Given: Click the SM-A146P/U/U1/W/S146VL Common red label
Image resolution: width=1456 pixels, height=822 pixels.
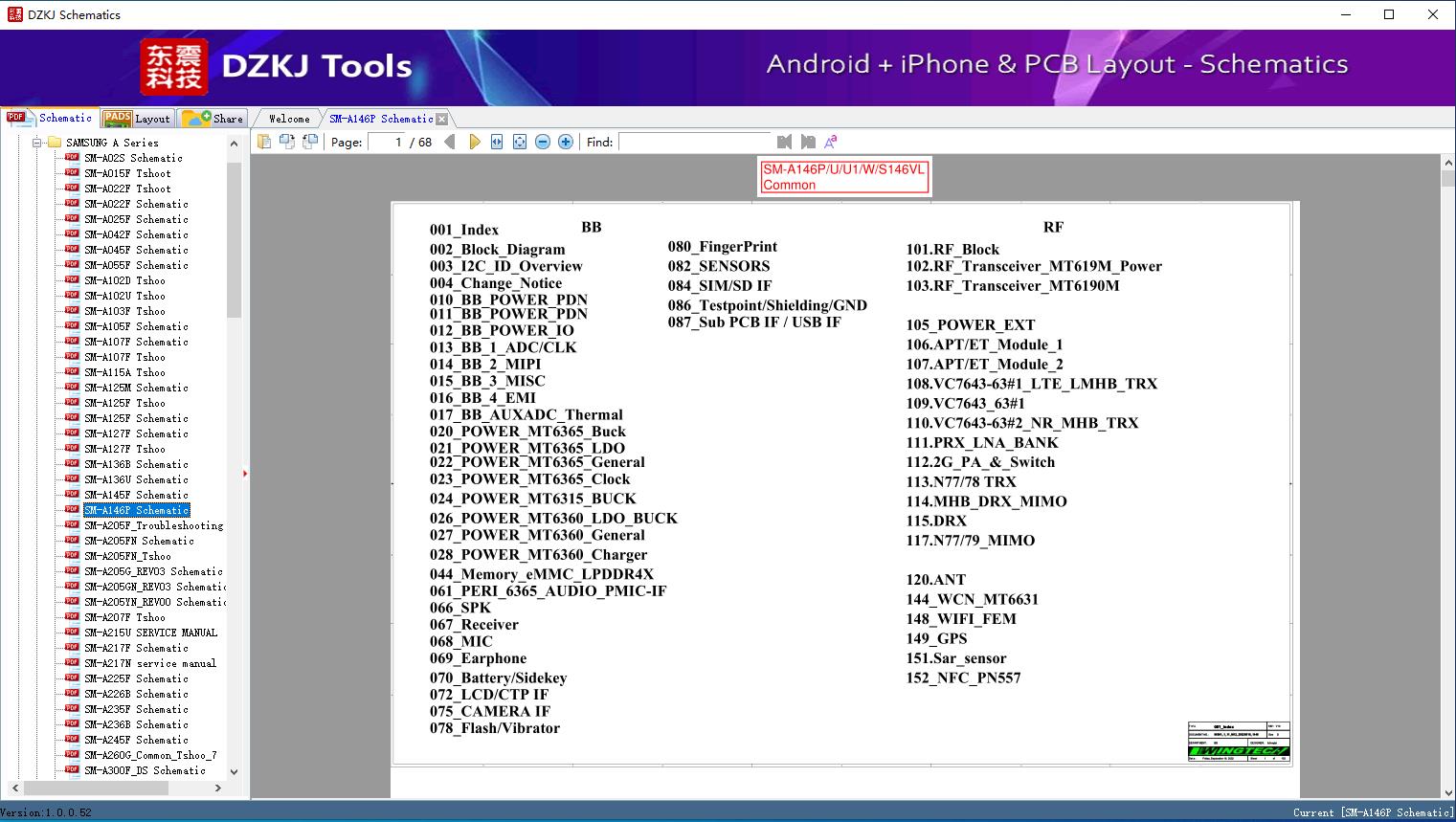Looking at the screenshot, I should coord(843,177).
